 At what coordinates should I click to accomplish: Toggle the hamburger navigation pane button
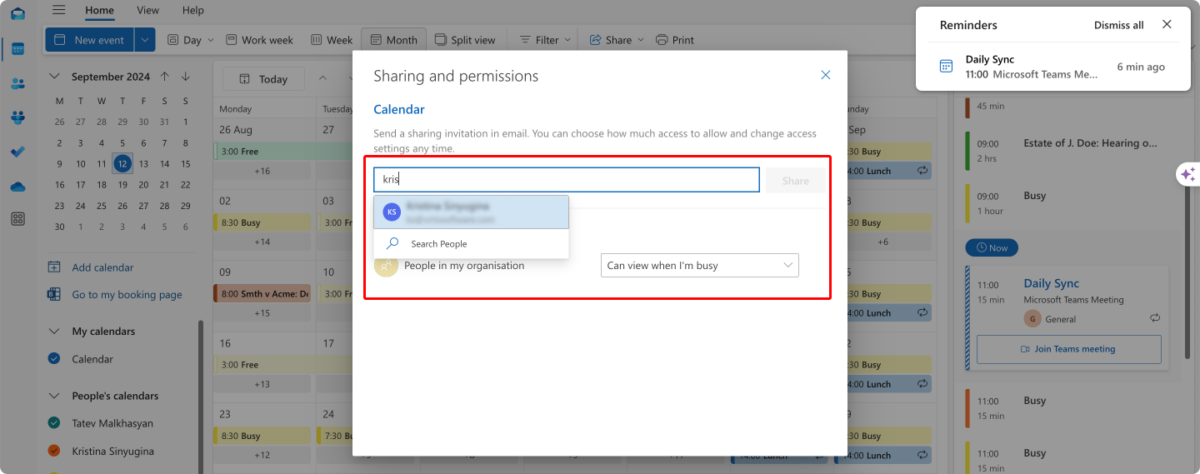pyautogui.click(x=59, y=10)
